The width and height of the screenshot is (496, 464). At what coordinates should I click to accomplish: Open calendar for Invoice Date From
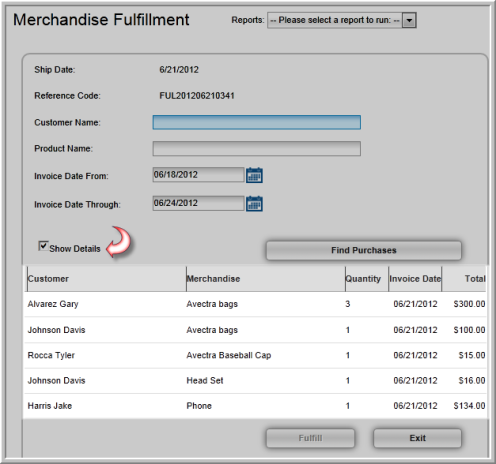coord(254,175)
